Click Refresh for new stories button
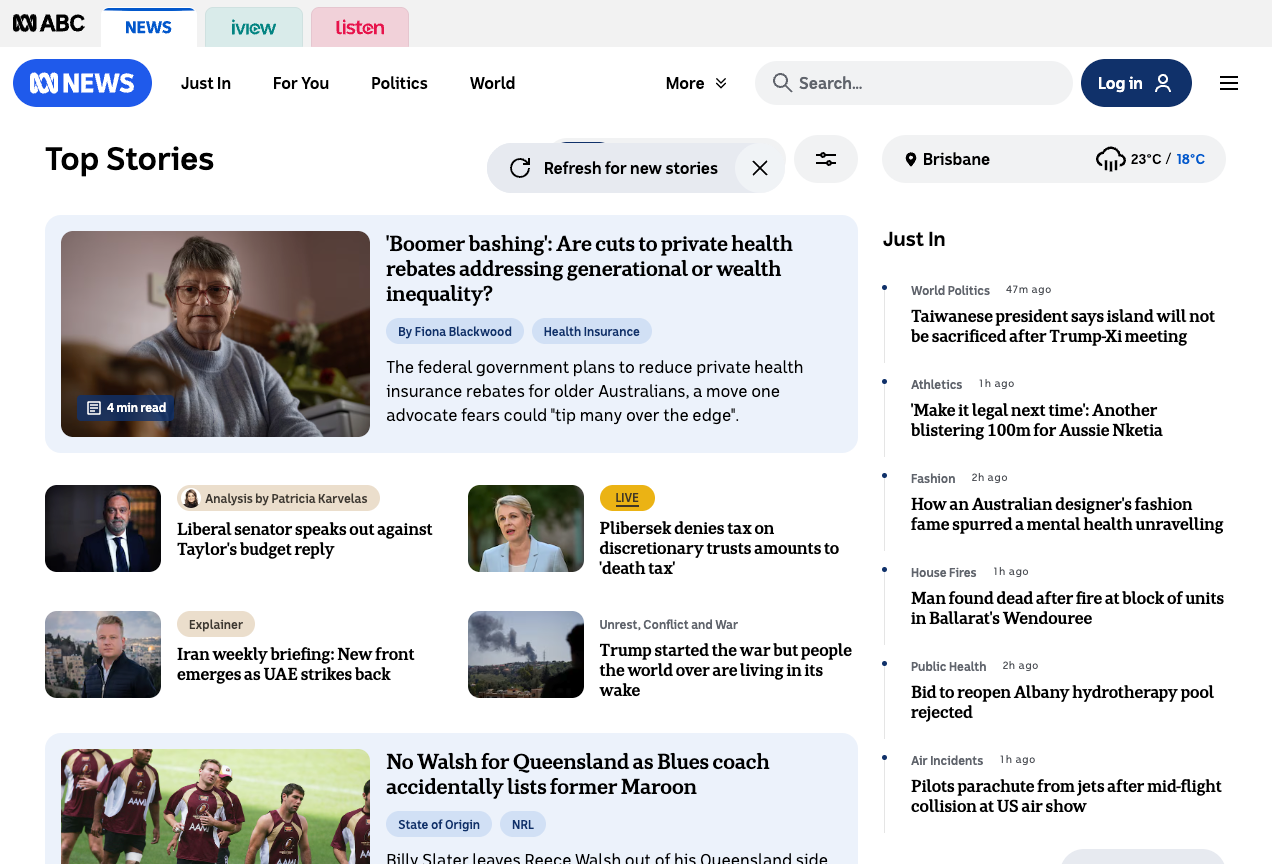The width and height of the screenshot is (1272, 864). [x=631, y=168]
